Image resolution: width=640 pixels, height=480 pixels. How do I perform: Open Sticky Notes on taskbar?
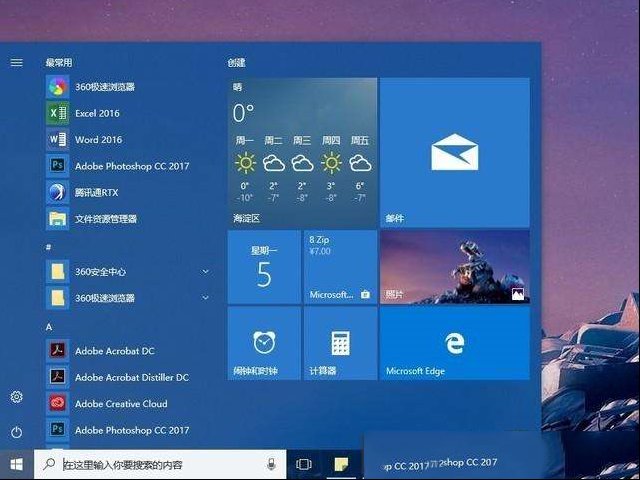click(x=341, y=464)
